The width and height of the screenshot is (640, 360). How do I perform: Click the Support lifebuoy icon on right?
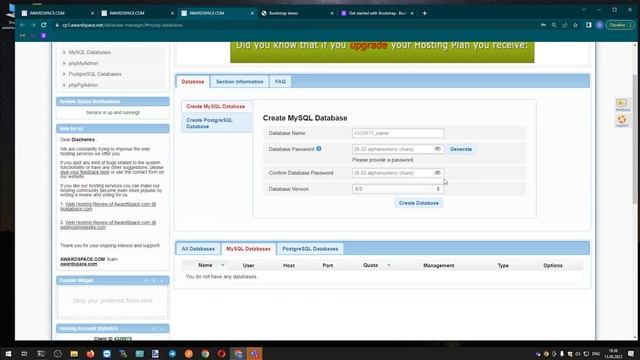(622, 120)
